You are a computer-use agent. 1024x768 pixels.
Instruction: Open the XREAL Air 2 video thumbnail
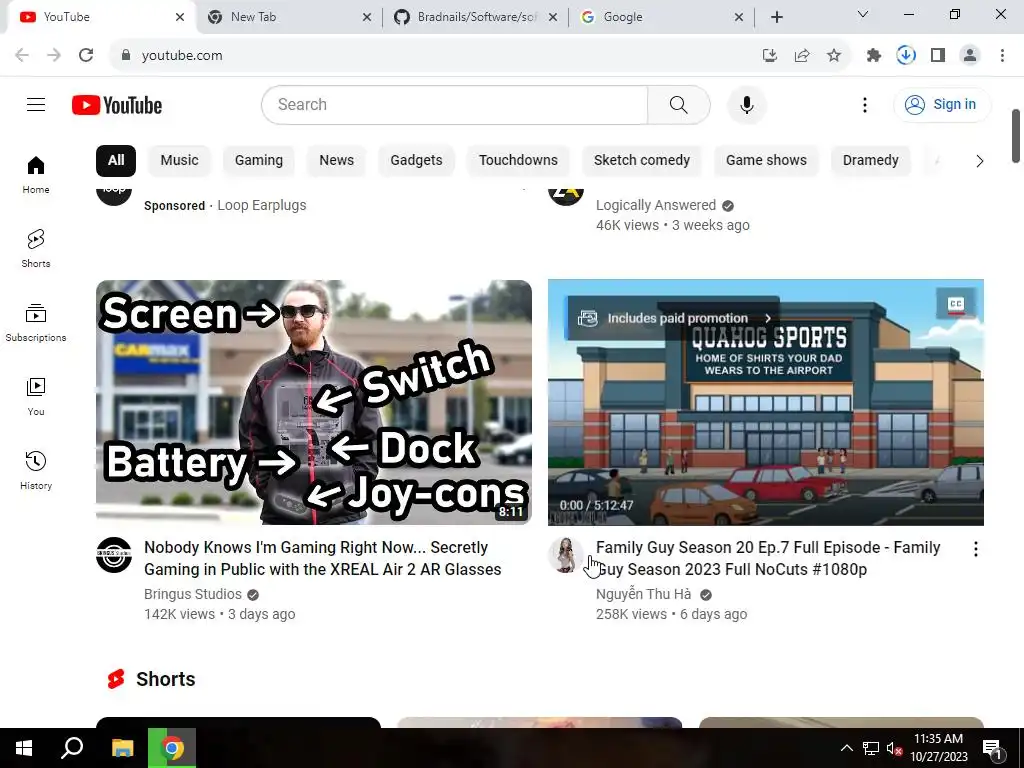tap(313, 402)
